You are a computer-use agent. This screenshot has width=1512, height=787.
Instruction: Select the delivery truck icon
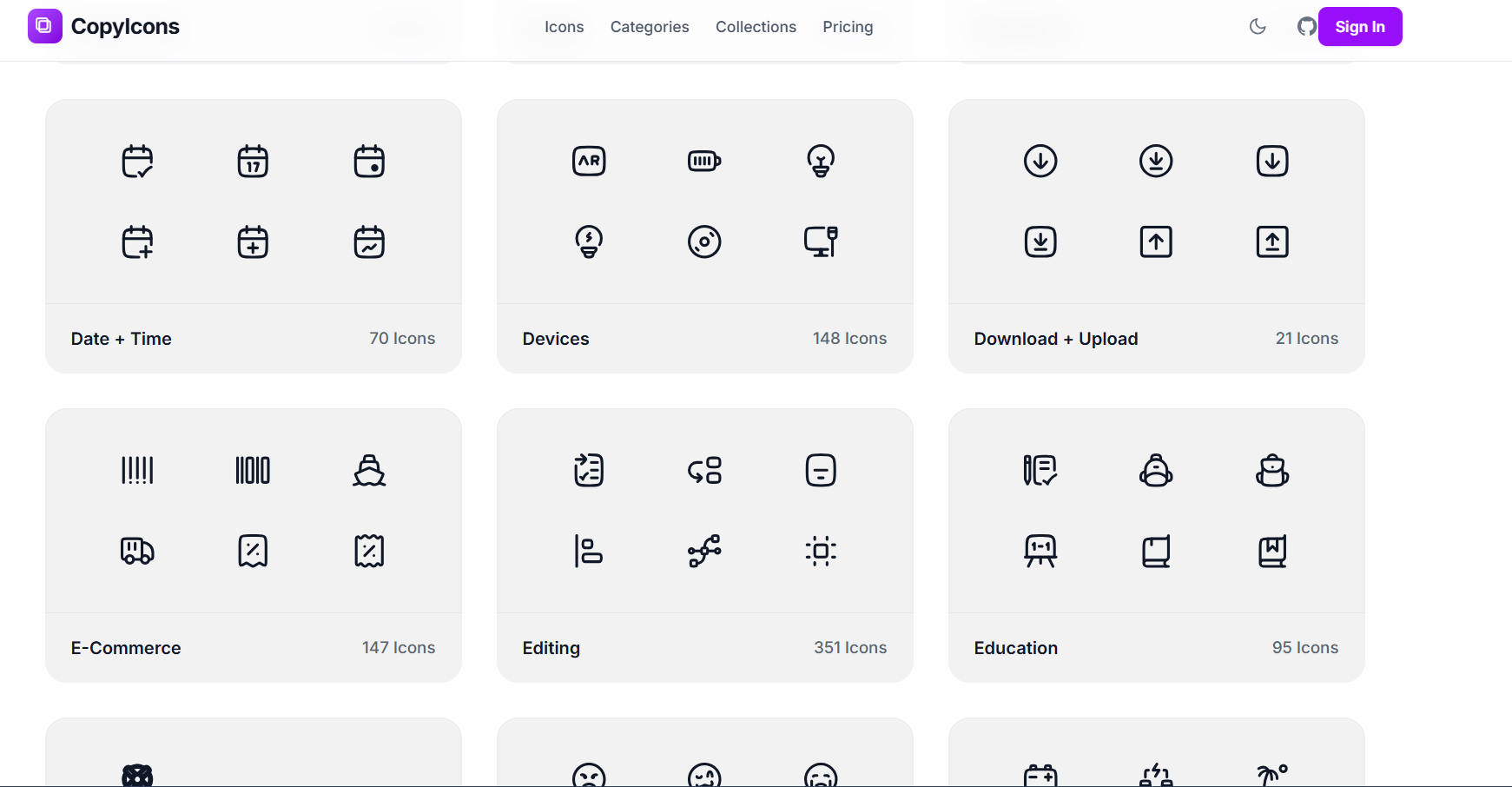(x=137, y=551)
